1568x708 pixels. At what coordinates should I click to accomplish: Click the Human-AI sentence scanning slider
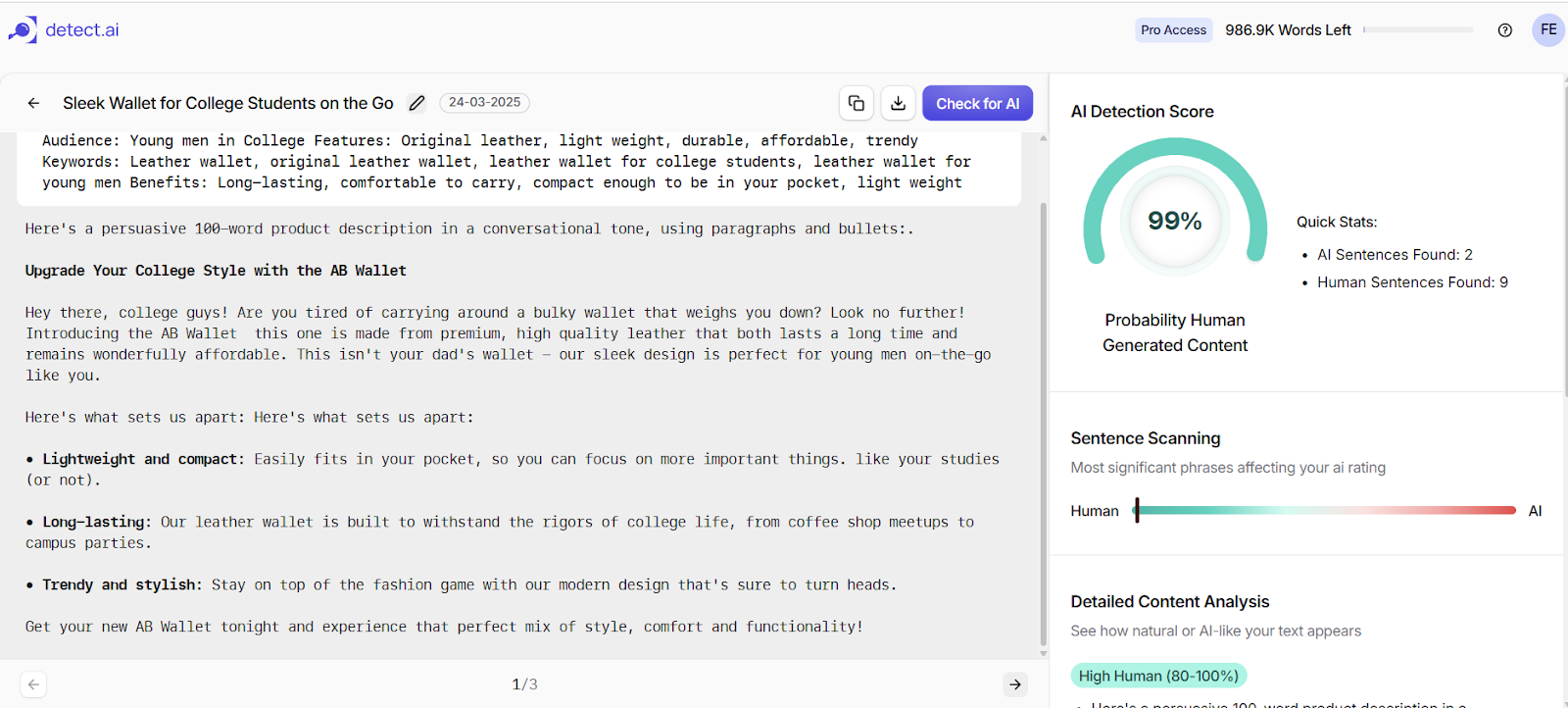[x=1325, y=510]
